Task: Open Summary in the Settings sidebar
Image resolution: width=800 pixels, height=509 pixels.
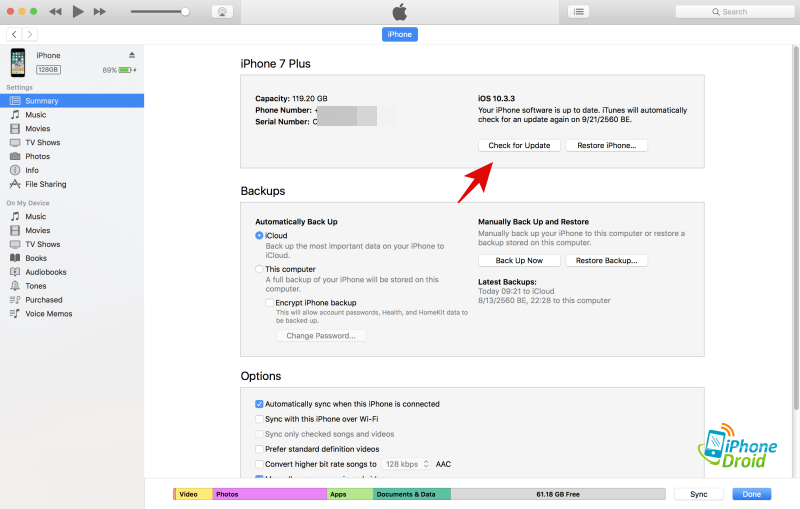Action: click(x=72, y=101)
